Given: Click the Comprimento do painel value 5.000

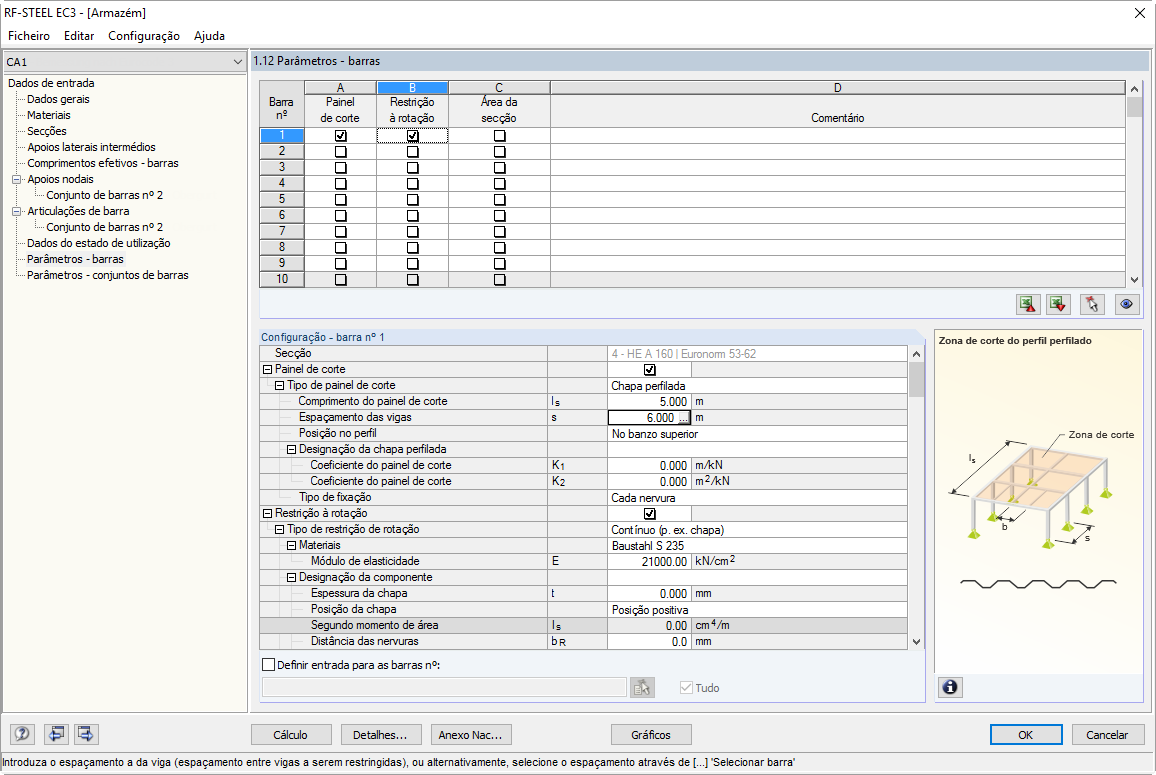Looking at the screenshot, I should (x=649, y=402).
